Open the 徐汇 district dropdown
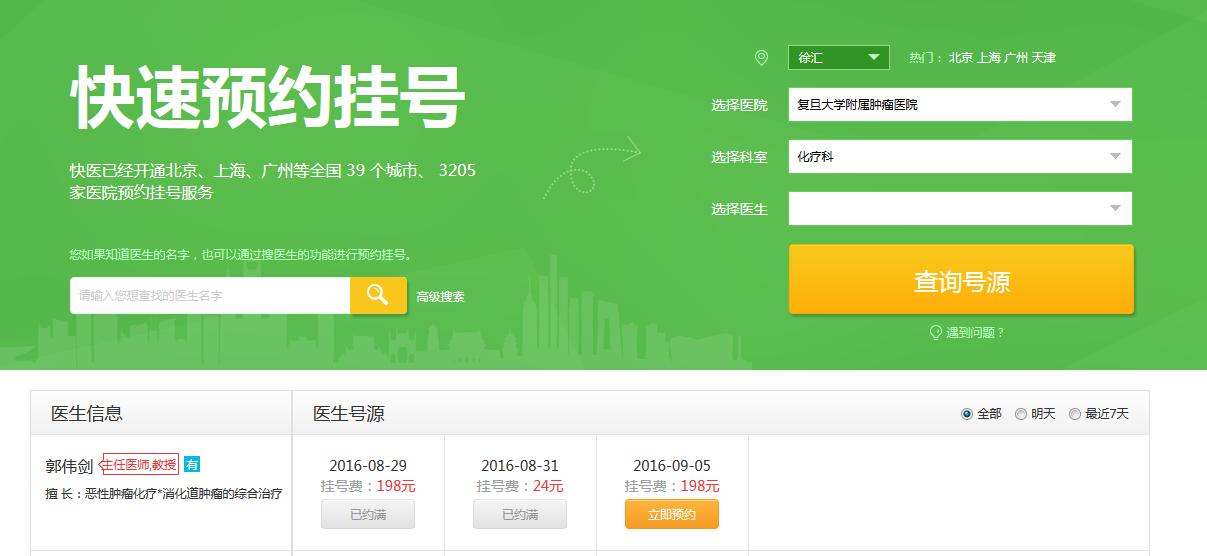 coord(839,58)
